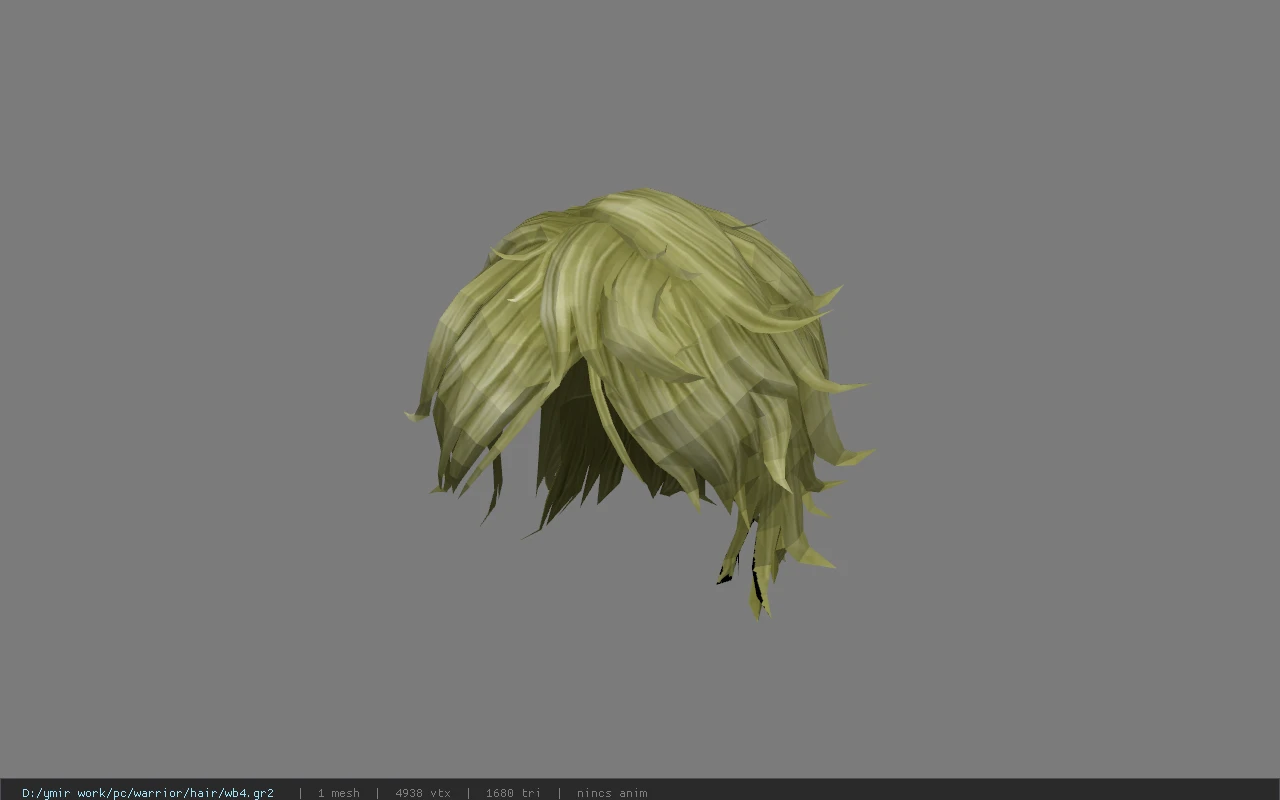Click the '1 mesh' status entry

point(338,793)
